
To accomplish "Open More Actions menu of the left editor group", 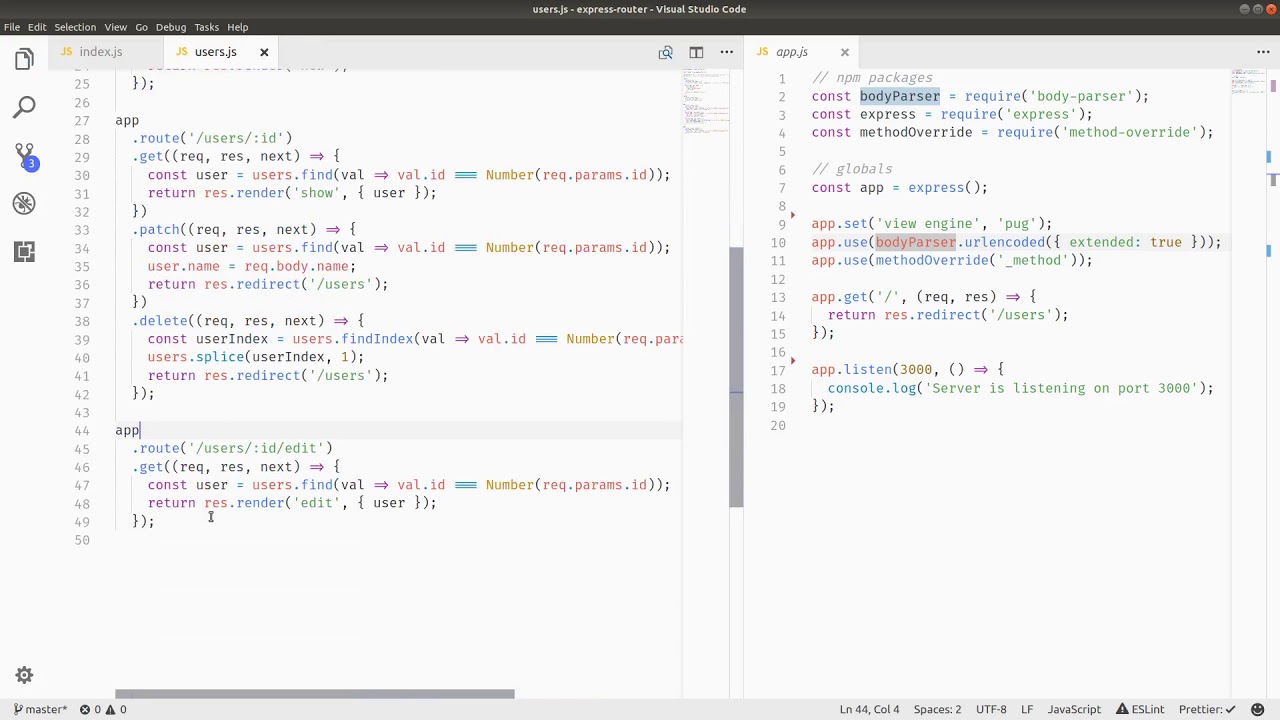I will pyautogui.click(x=725, y=52).
